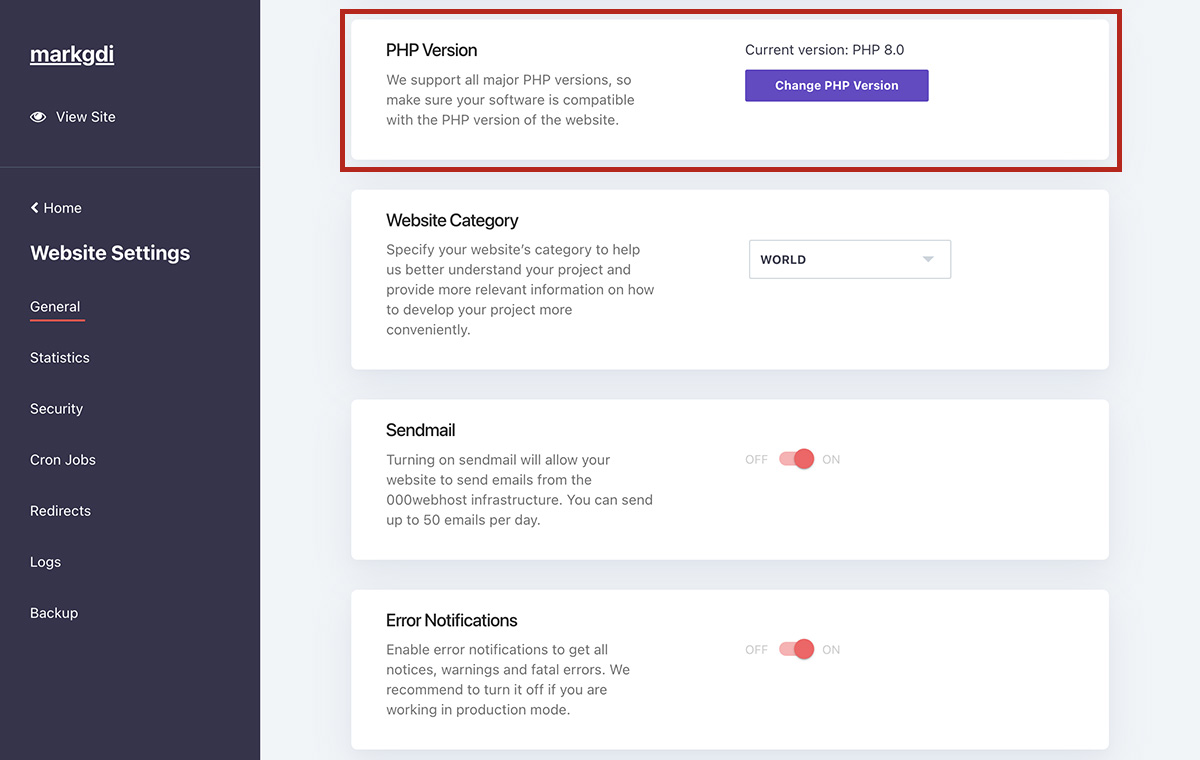
Task: Click the ON label beside Error Notifications toggle
Action: pyautogui.click(x=831, y=650)
